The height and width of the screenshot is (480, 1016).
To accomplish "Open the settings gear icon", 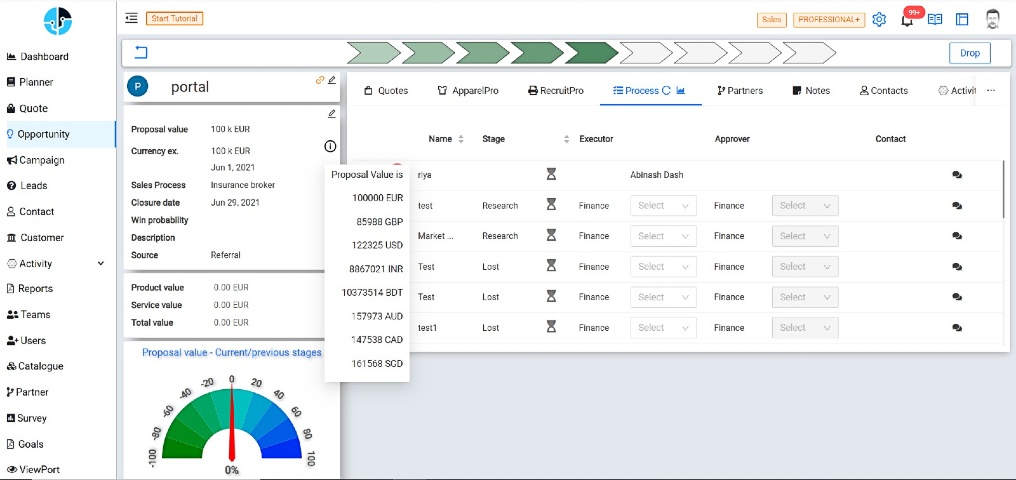I will click(879, 19).
